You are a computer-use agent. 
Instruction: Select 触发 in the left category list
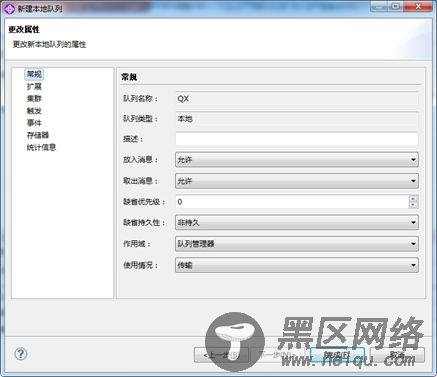34,111
